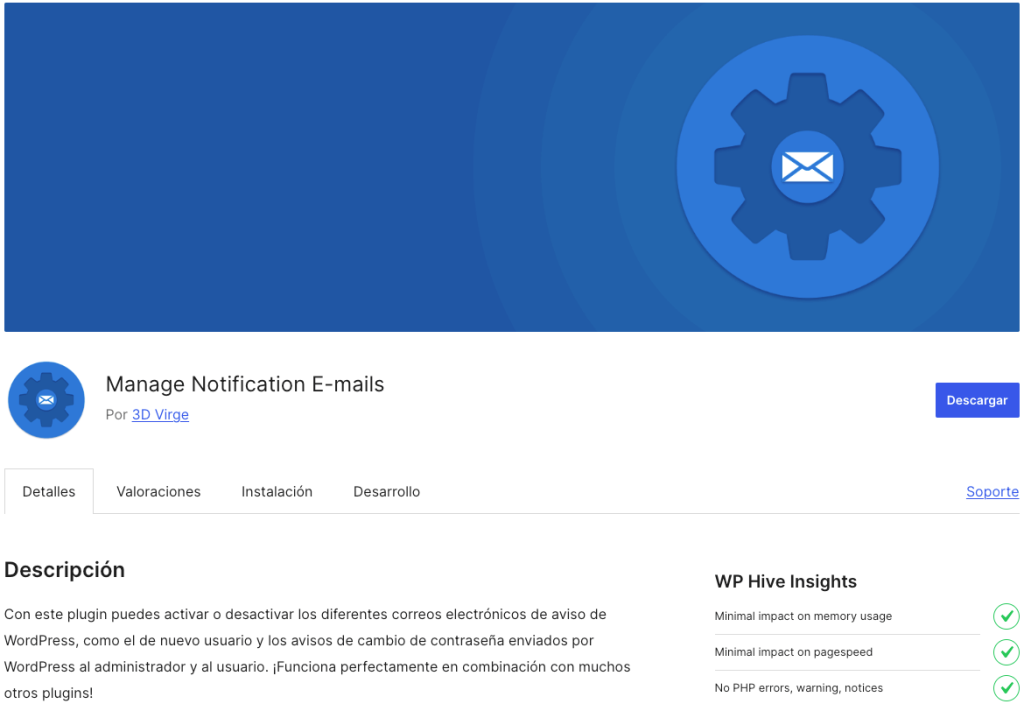Click the checkmark beside memory usage insight
The image size is (1024, 704).
[1006, 616]
